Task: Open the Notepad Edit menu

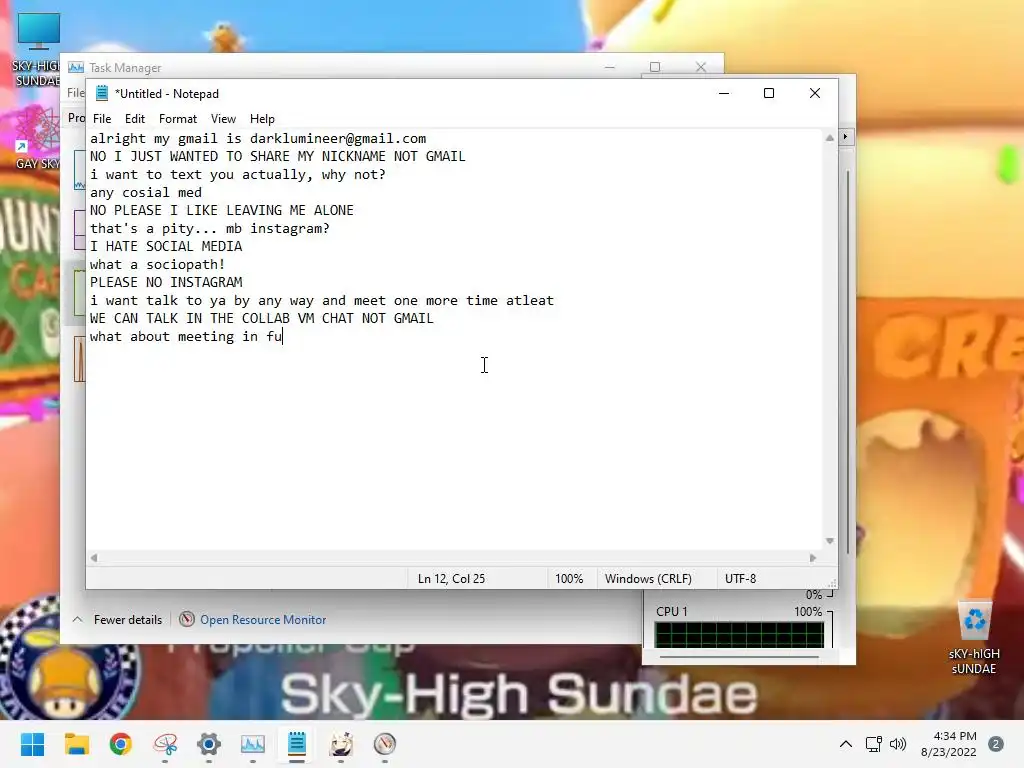Action: coord(135,119)
